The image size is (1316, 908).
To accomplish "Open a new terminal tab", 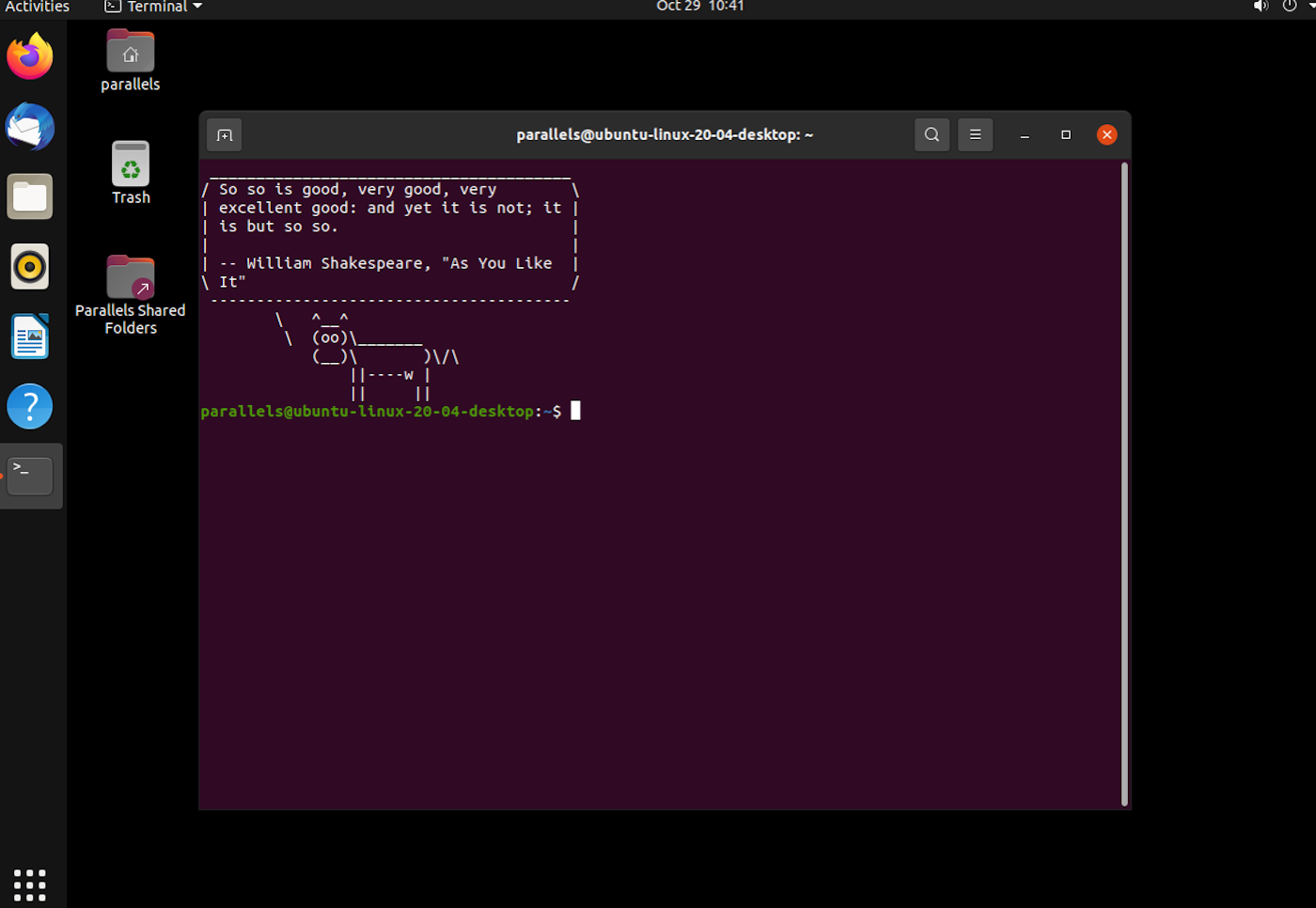I will pos(225,135).
